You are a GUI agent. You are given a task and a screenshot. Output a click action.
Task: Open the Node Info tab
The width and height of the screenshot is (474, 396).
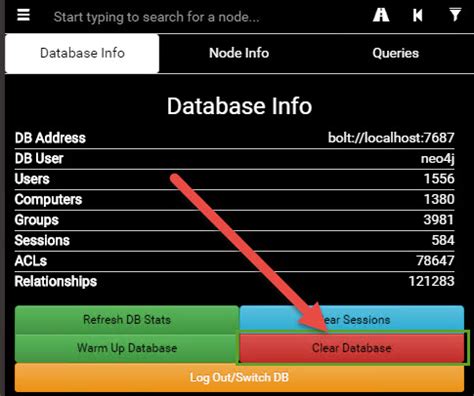coord(239,53)
